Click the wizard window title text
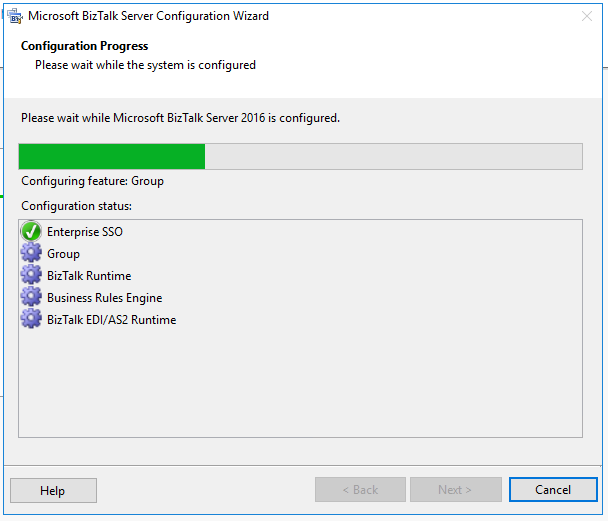Viewport: 608px width, 521px height. coord(148,16)
